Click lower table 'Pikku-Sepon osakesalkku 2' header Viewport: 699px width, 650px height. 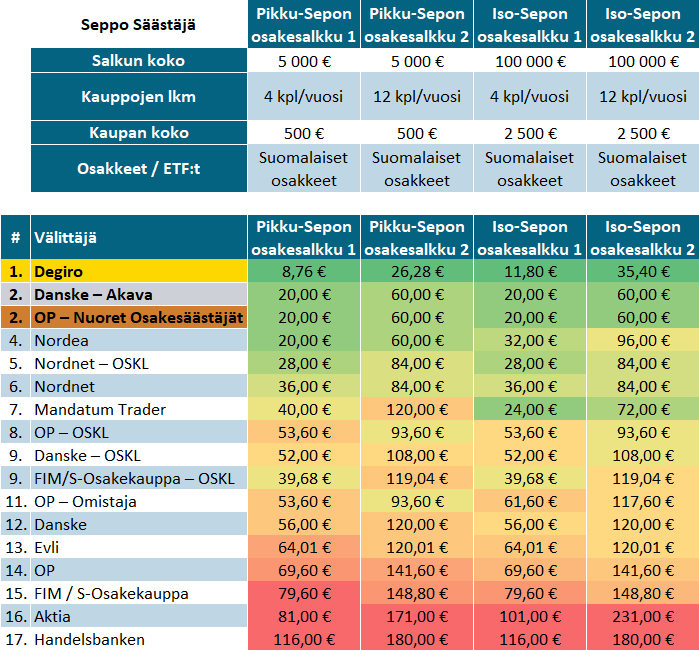(417, 237)
